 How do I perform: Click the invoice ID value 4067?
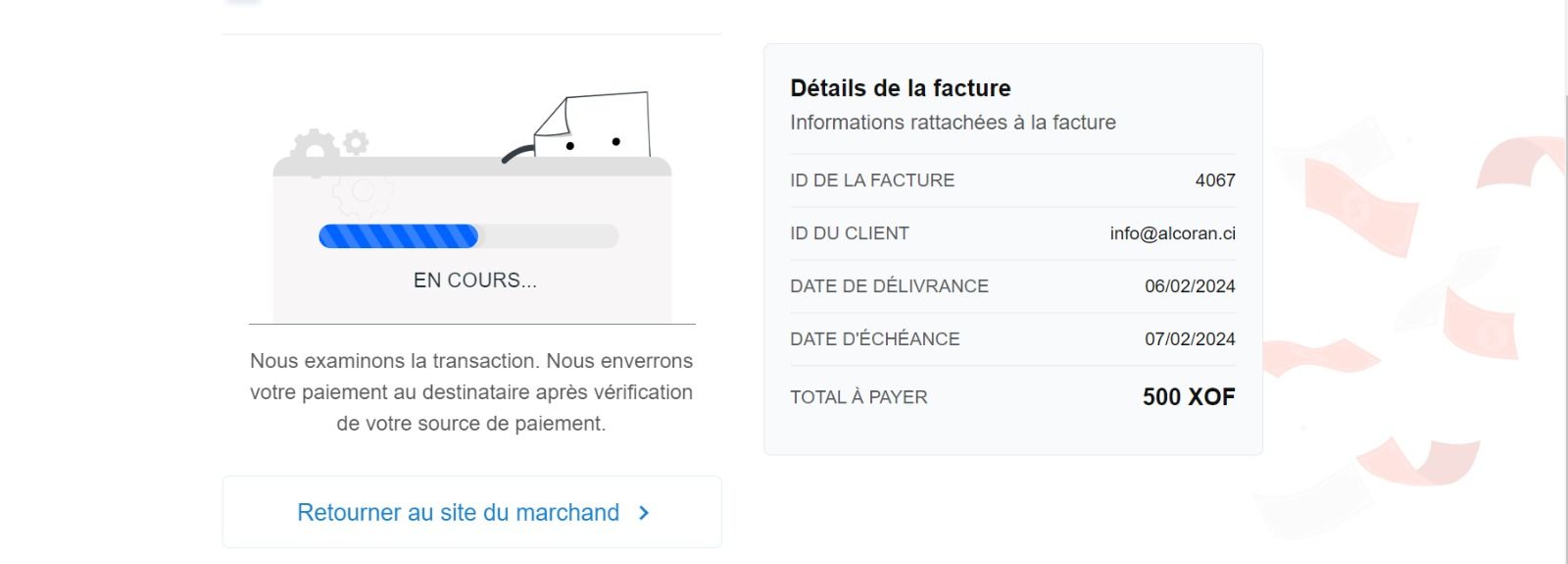click(x=1214, y=180)
